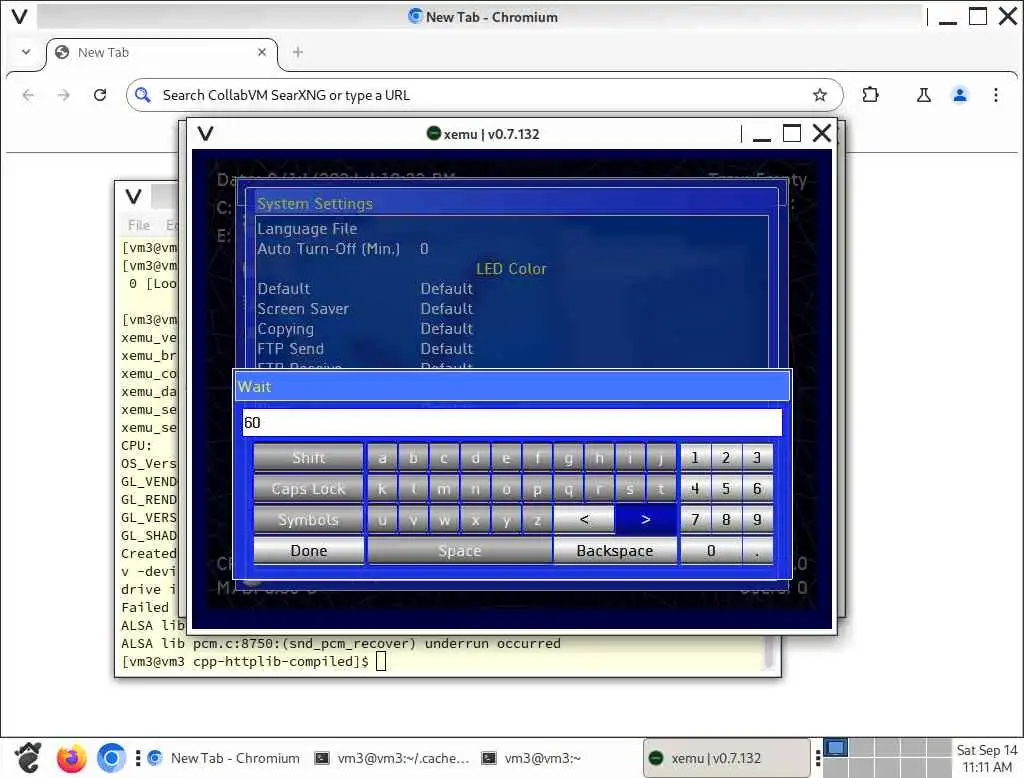Click the Backspace key

click(615, 551)
